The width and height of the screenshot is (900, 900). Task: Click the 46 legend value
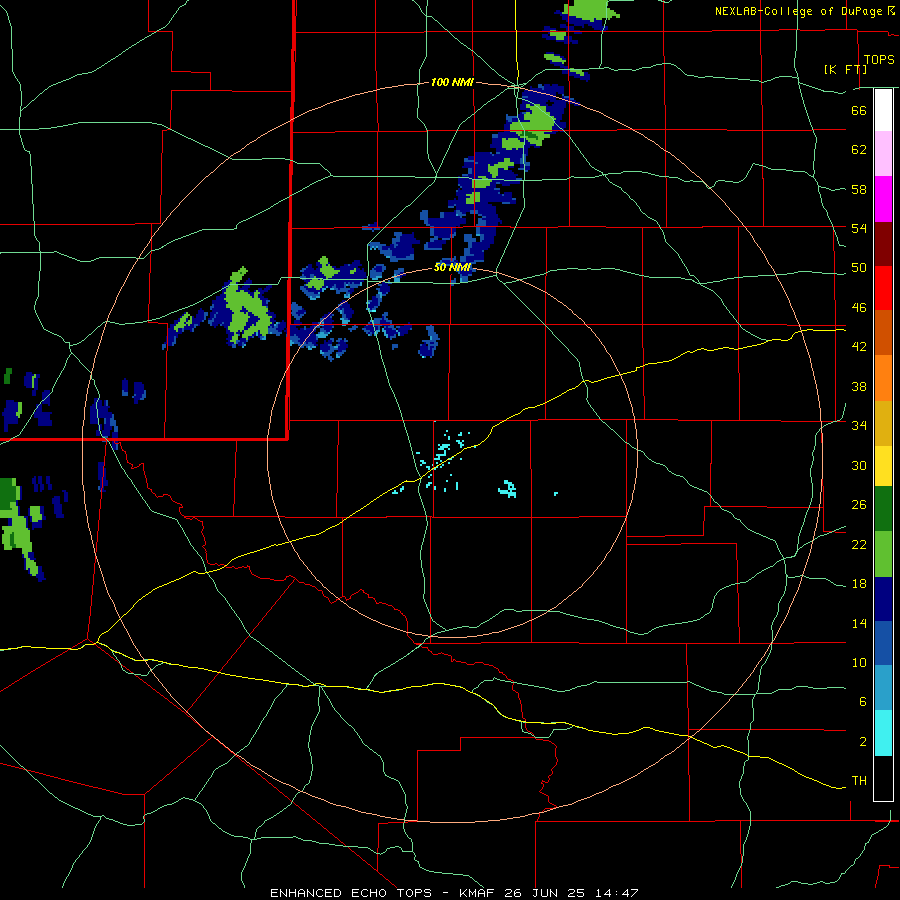tap(859, 308)
